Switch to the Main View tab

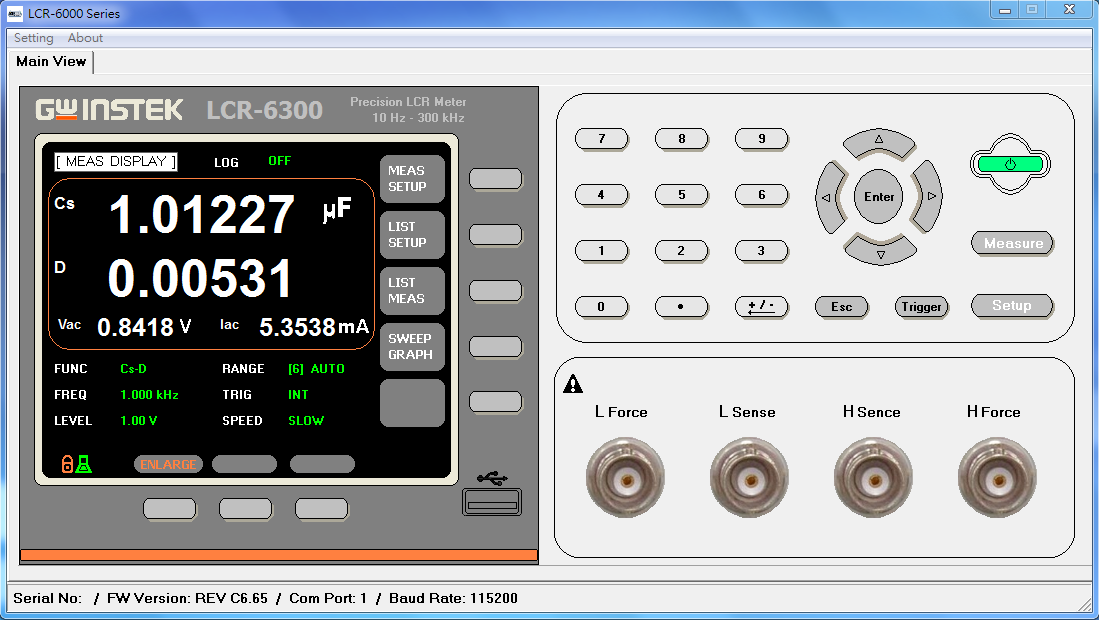coord(51,62)
